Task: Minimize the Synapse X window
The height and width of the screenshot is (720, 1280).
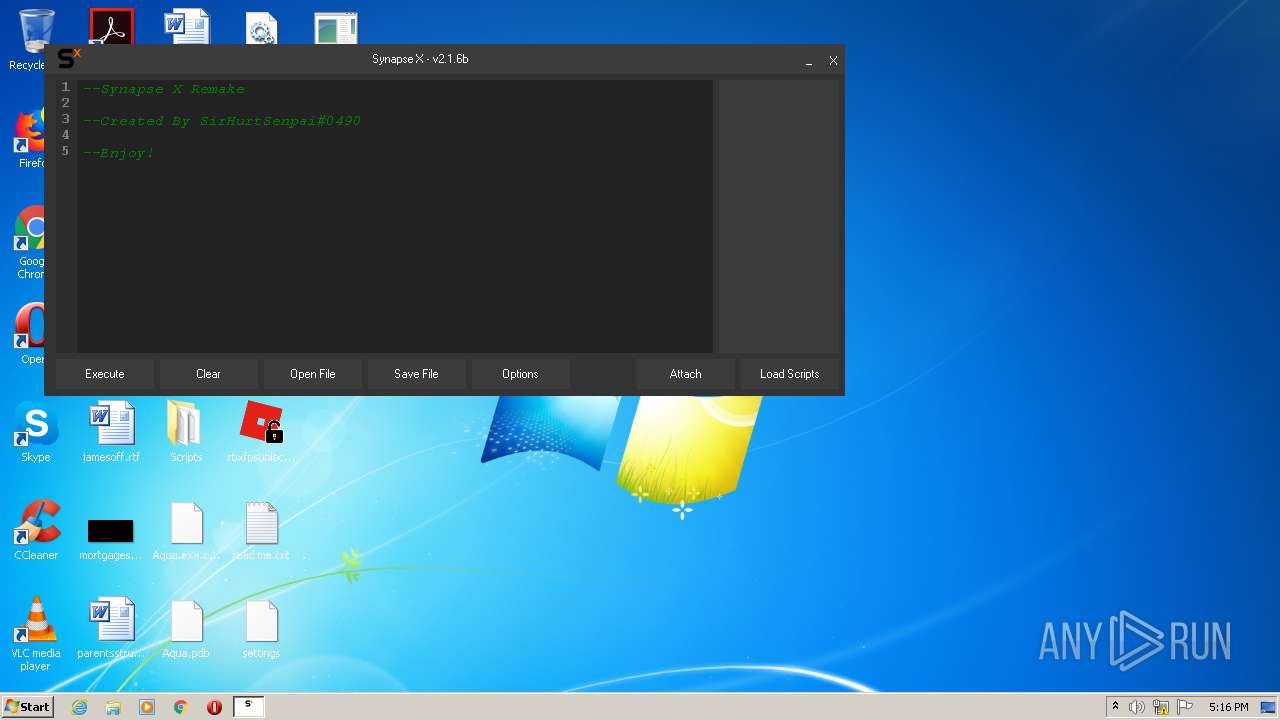Action: (x=809, y=62)
